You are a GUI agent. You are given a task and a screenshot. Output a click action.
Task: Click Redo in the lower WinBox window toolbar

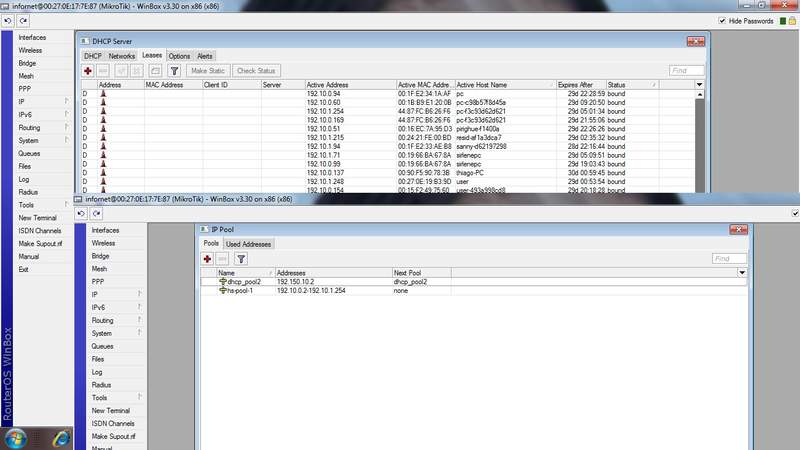pos(96,214)
